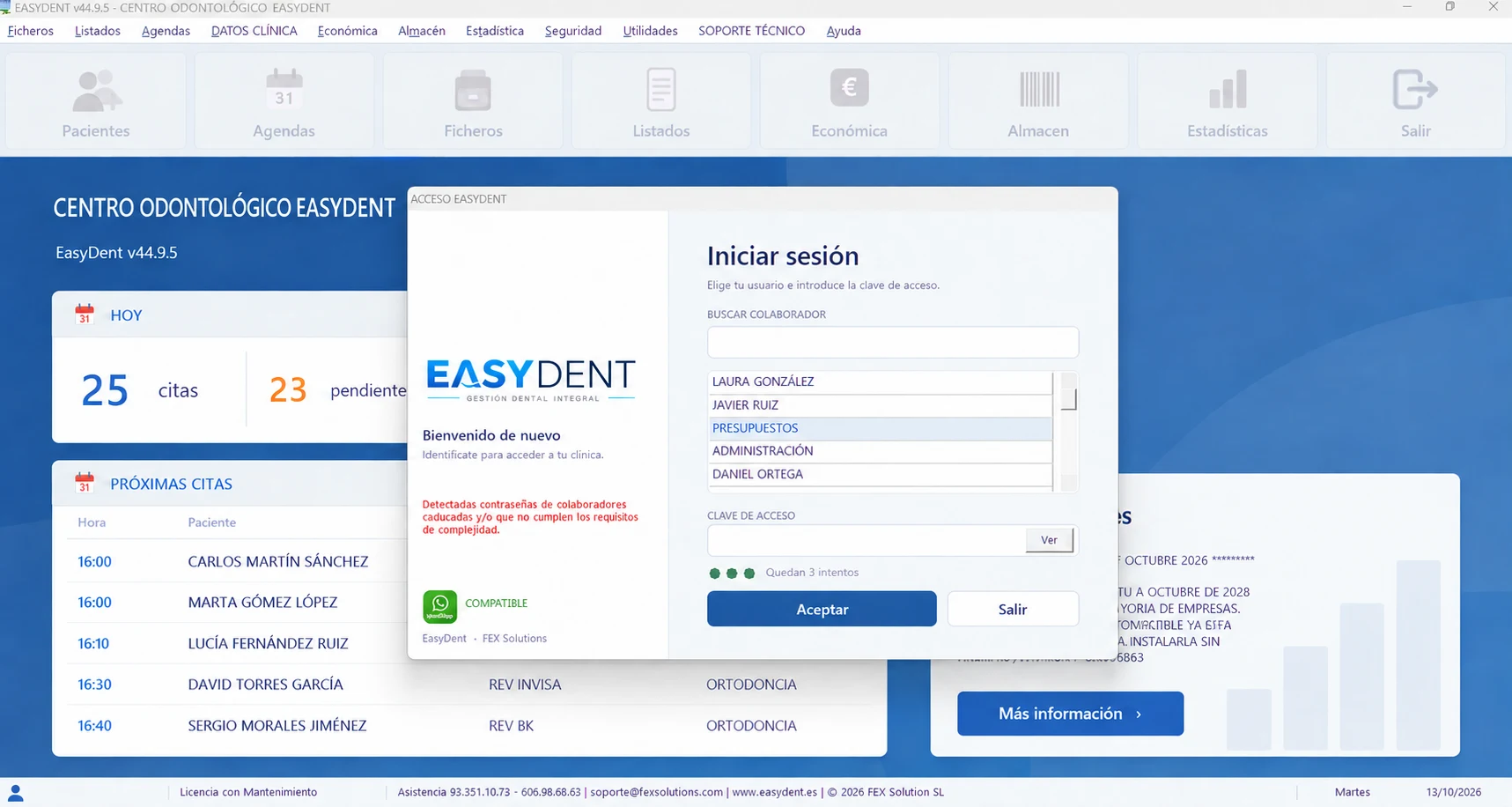Click the EasyDent logo in login dialog

(530, 380)
